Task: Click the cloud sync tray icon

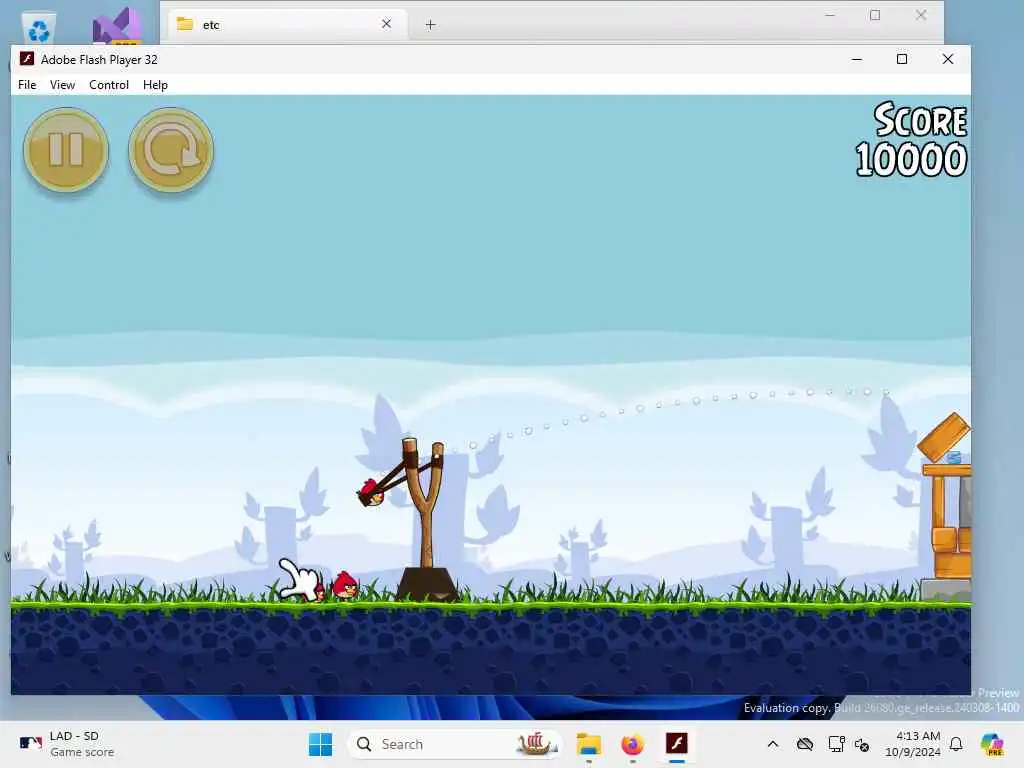Action: [805, 744]
